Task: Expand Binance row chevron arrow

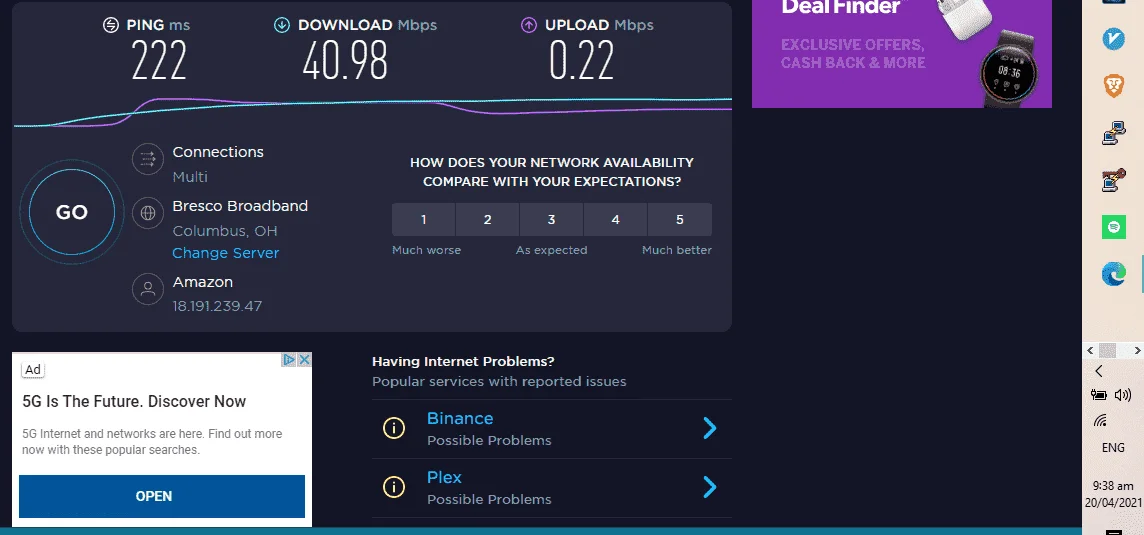Action: (710, 428)
